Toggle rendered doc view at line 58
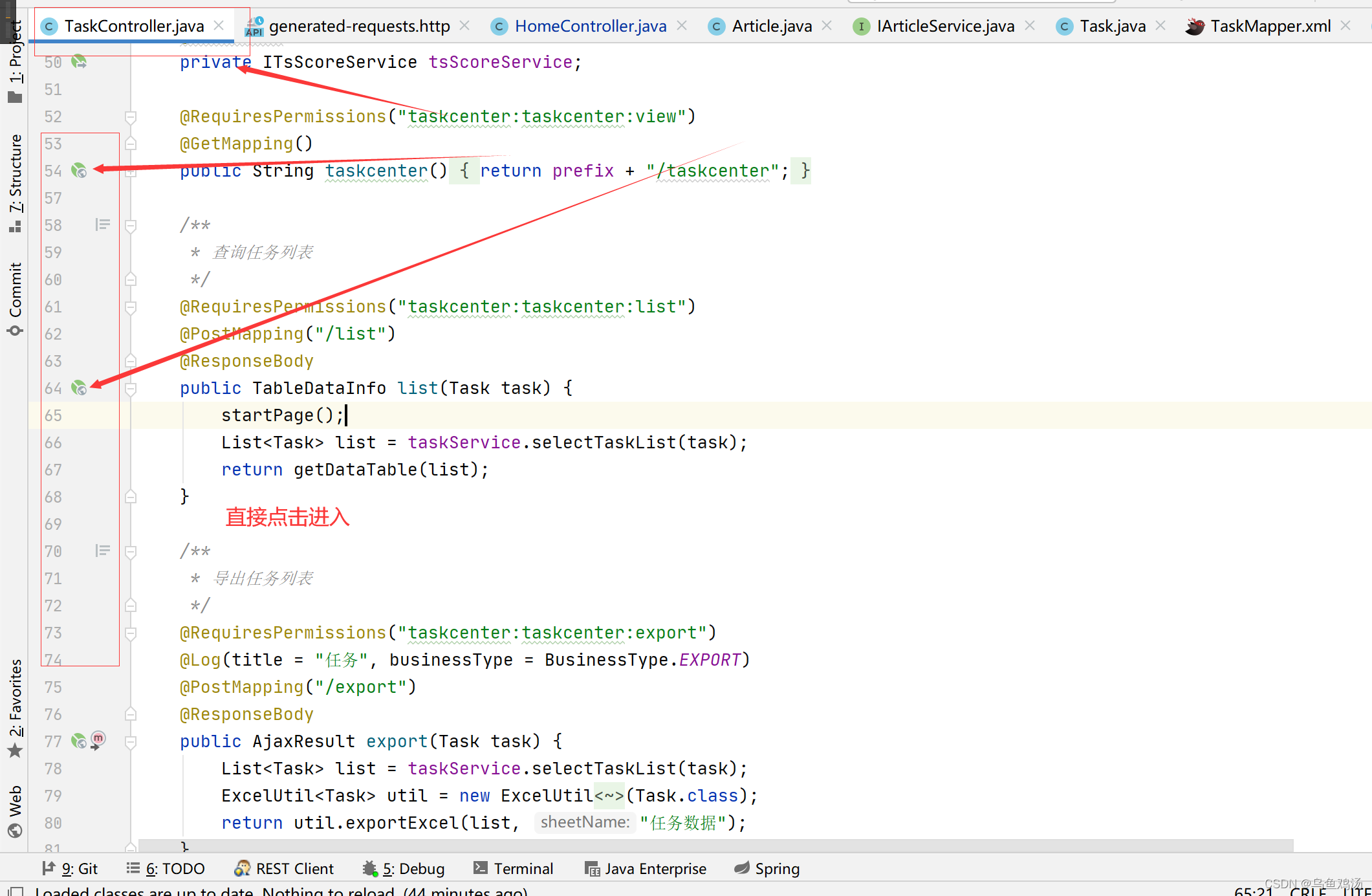 pos(102,225)
